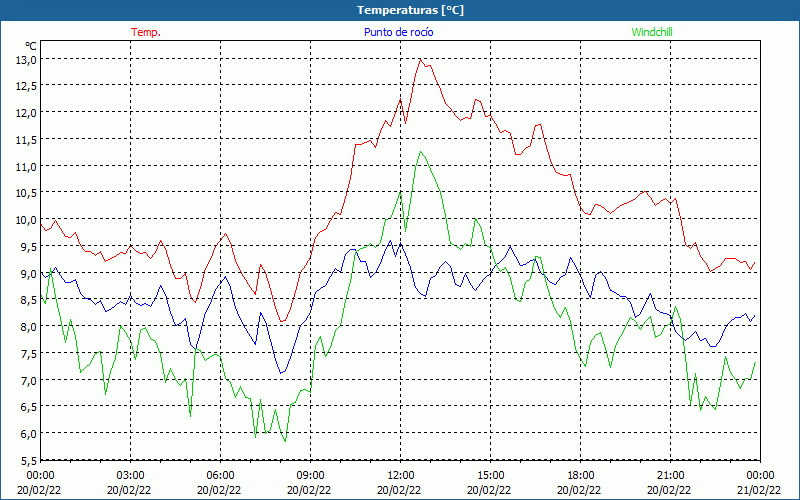Click the 9,0 y-axis value

pos(30,273)
